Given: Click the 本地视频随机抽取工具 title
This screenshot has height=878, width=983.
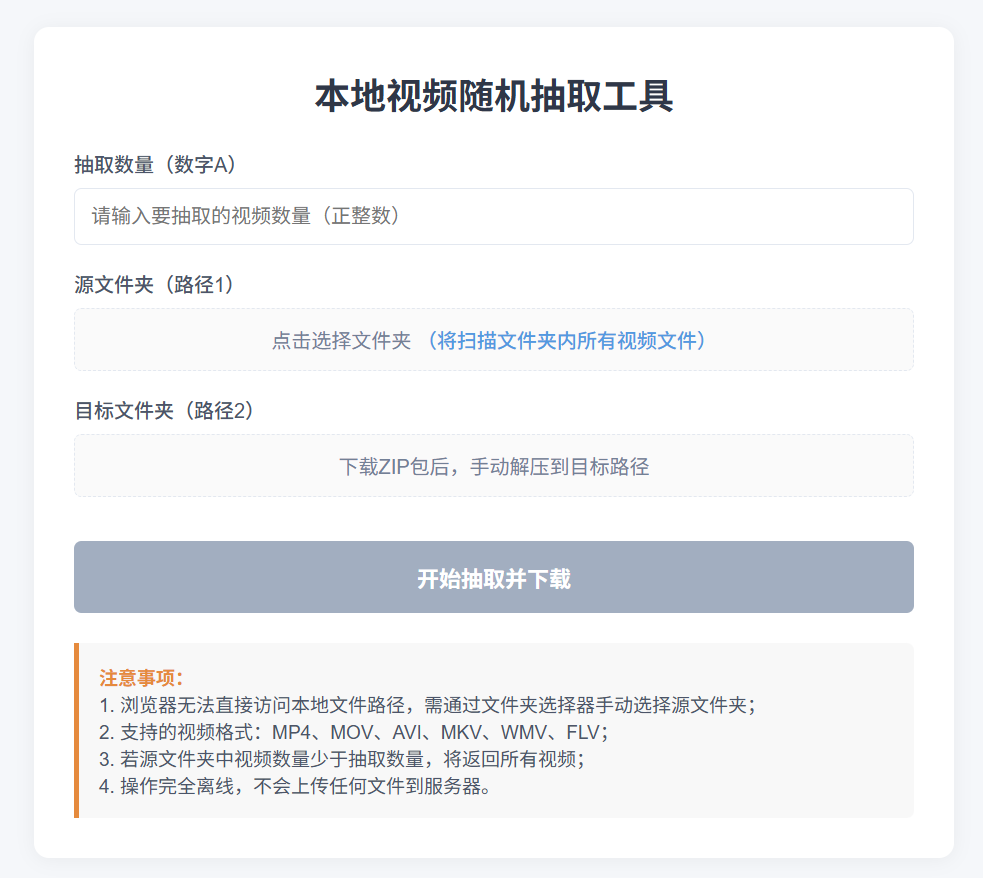Looking at the screenshot, I should click(x=493, y=98).
